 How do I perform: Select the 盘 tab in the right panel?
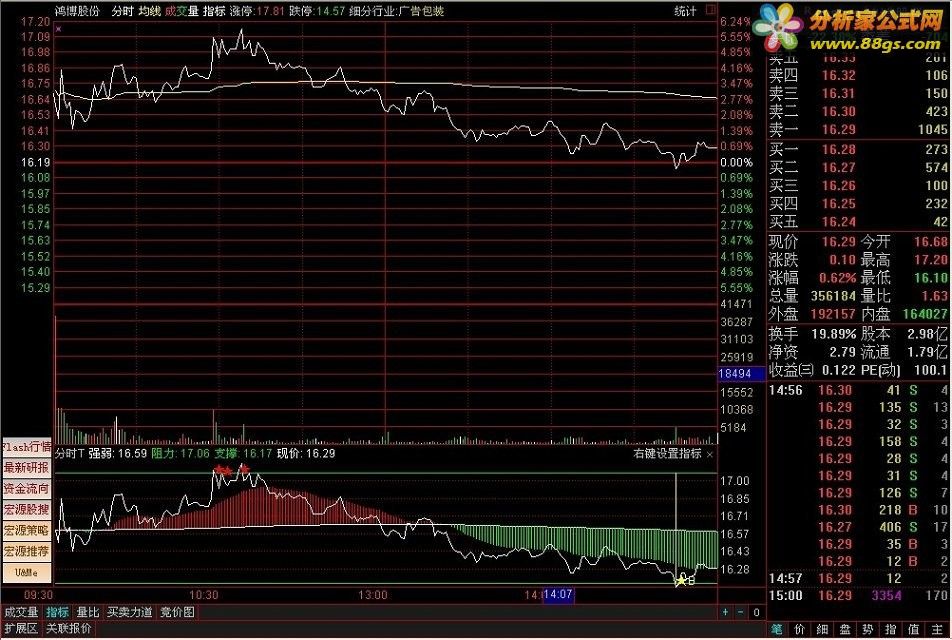point(845,629)
